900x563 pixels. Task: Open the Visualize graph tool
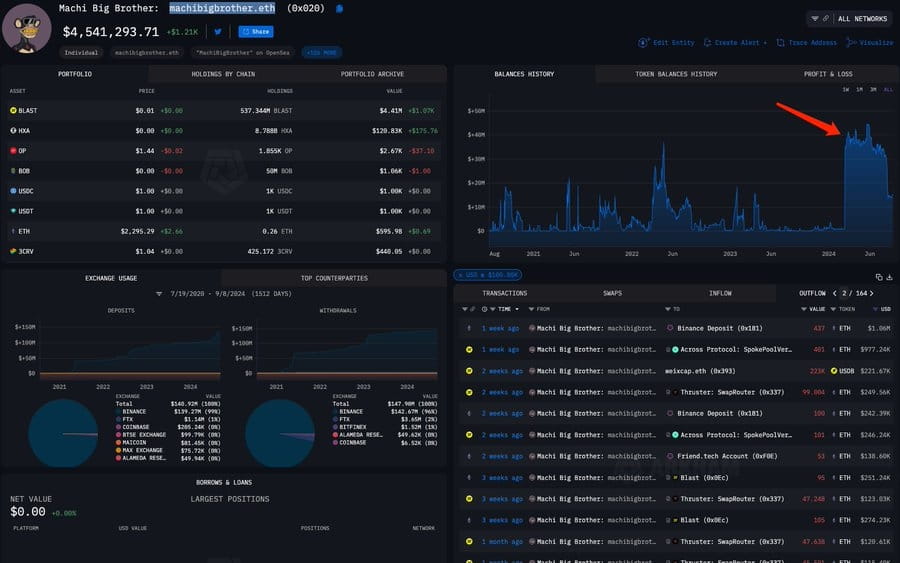coord(855,43)
